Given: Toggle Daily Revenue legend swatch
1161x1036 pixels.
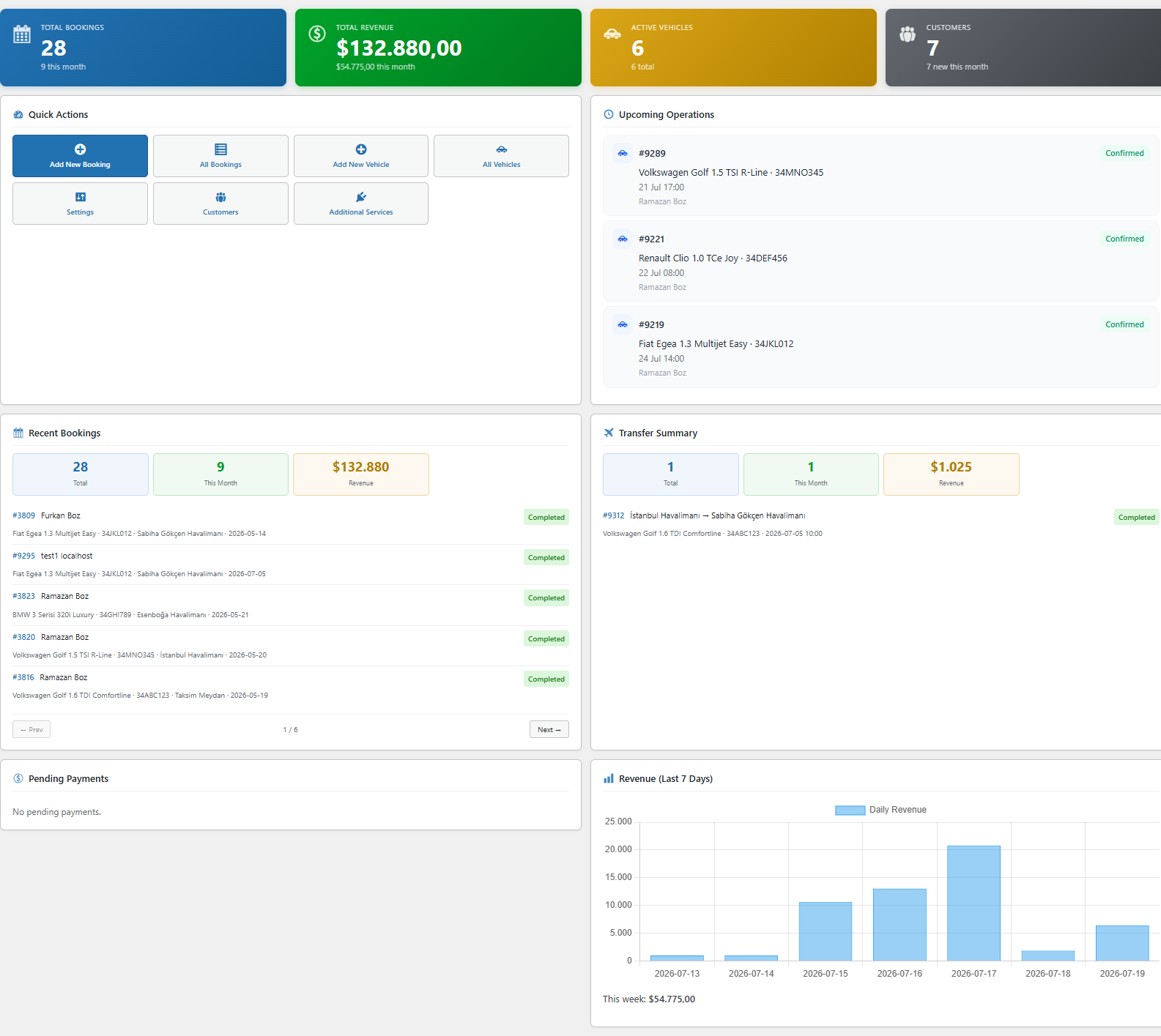Looking at the screenshot, I should click(850, 810).
